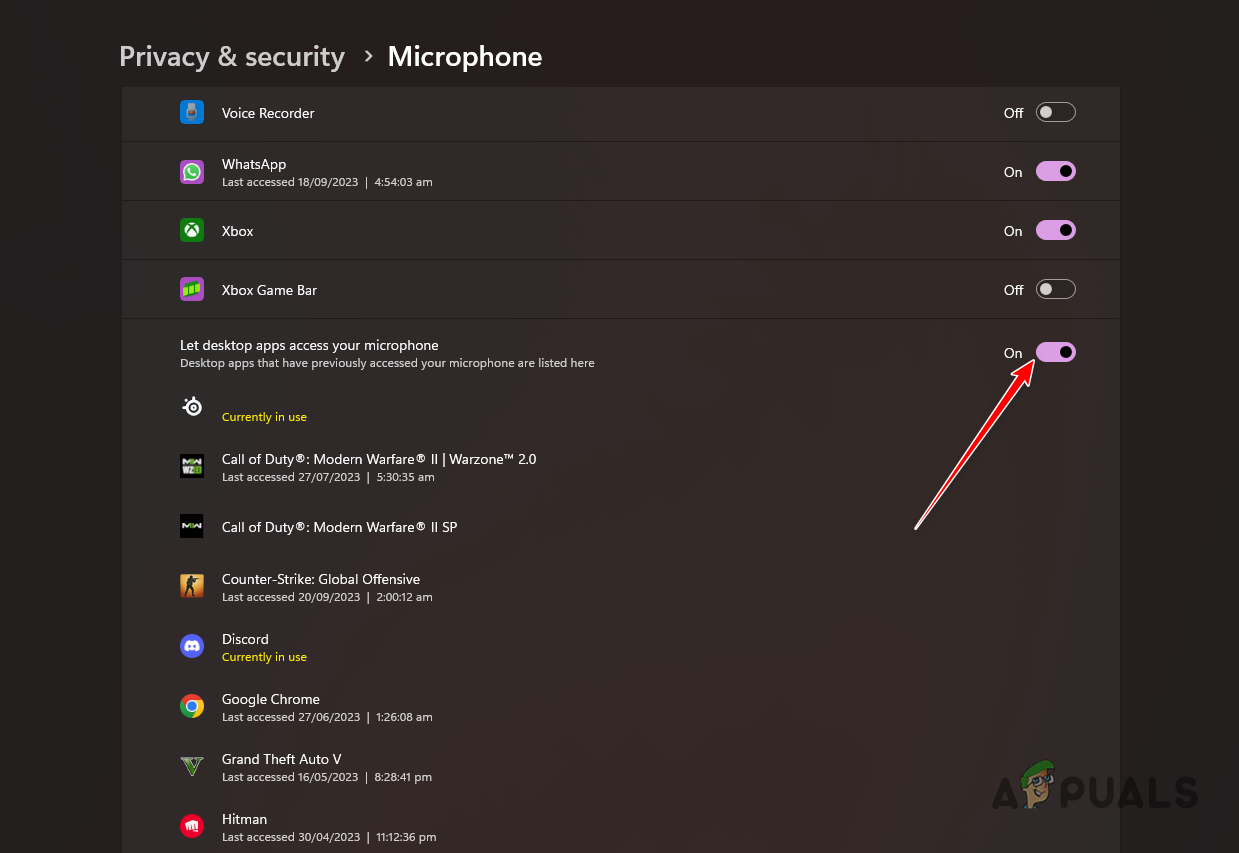Click the Hitman icon
This screenshot has height=853, width=1239.
pyautogui.click(x=191, y=826)
